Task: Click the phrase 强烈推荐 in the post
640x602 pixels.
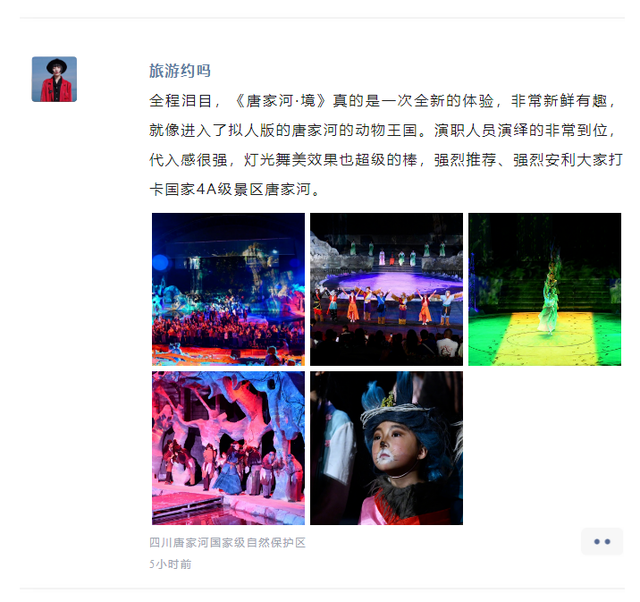Action: click(x=465, y=160)
